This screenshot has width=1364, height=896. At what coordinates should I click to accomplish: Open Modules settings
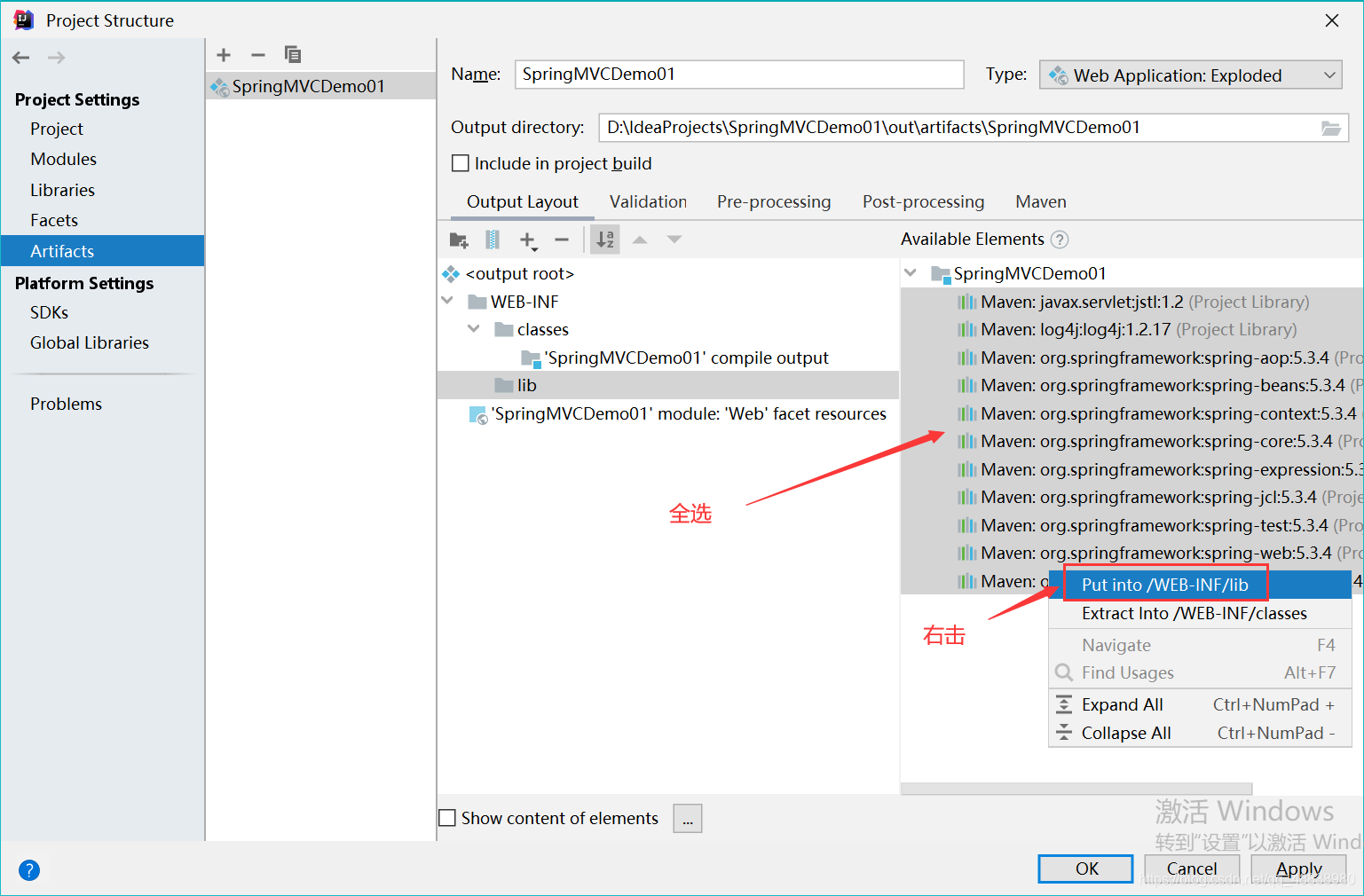63,159
